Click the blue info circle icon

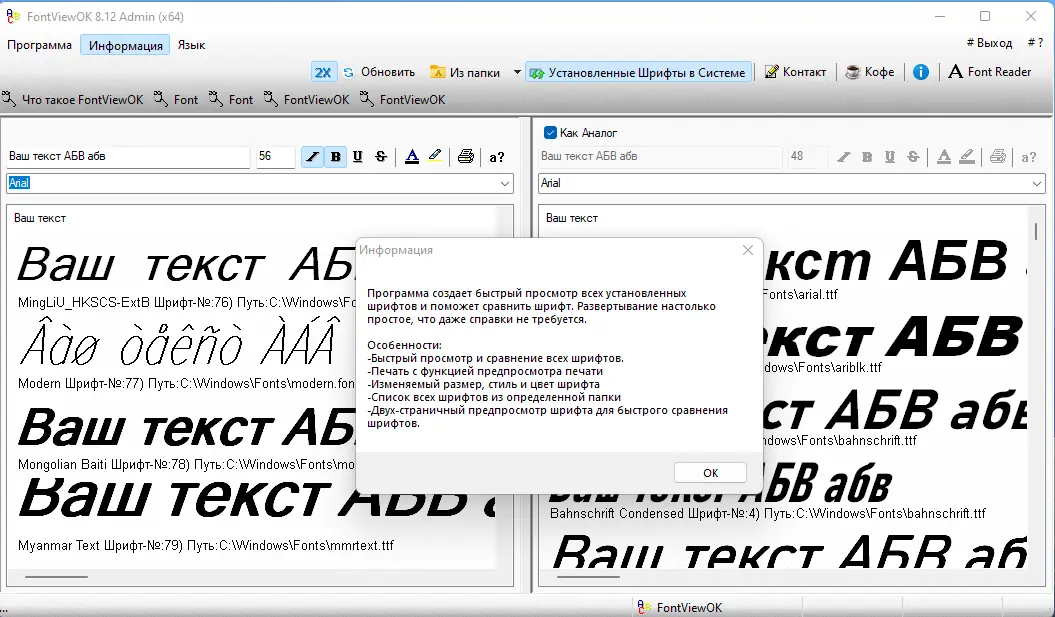click(921, 72)
